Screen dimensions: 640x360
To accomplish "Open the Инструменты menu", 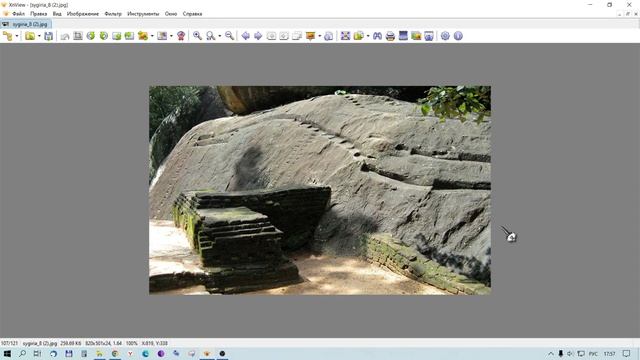I will (x=143, y=14).
